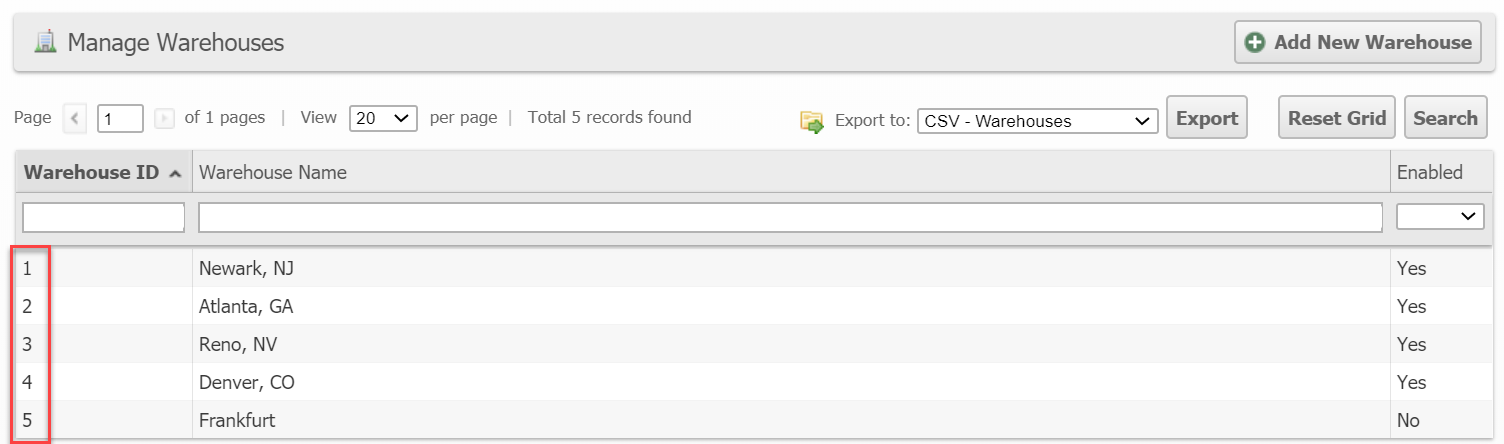Click the Warehouse Name filter field
This screenshot has width=1504, height=444.
click(x=790, y=217)
